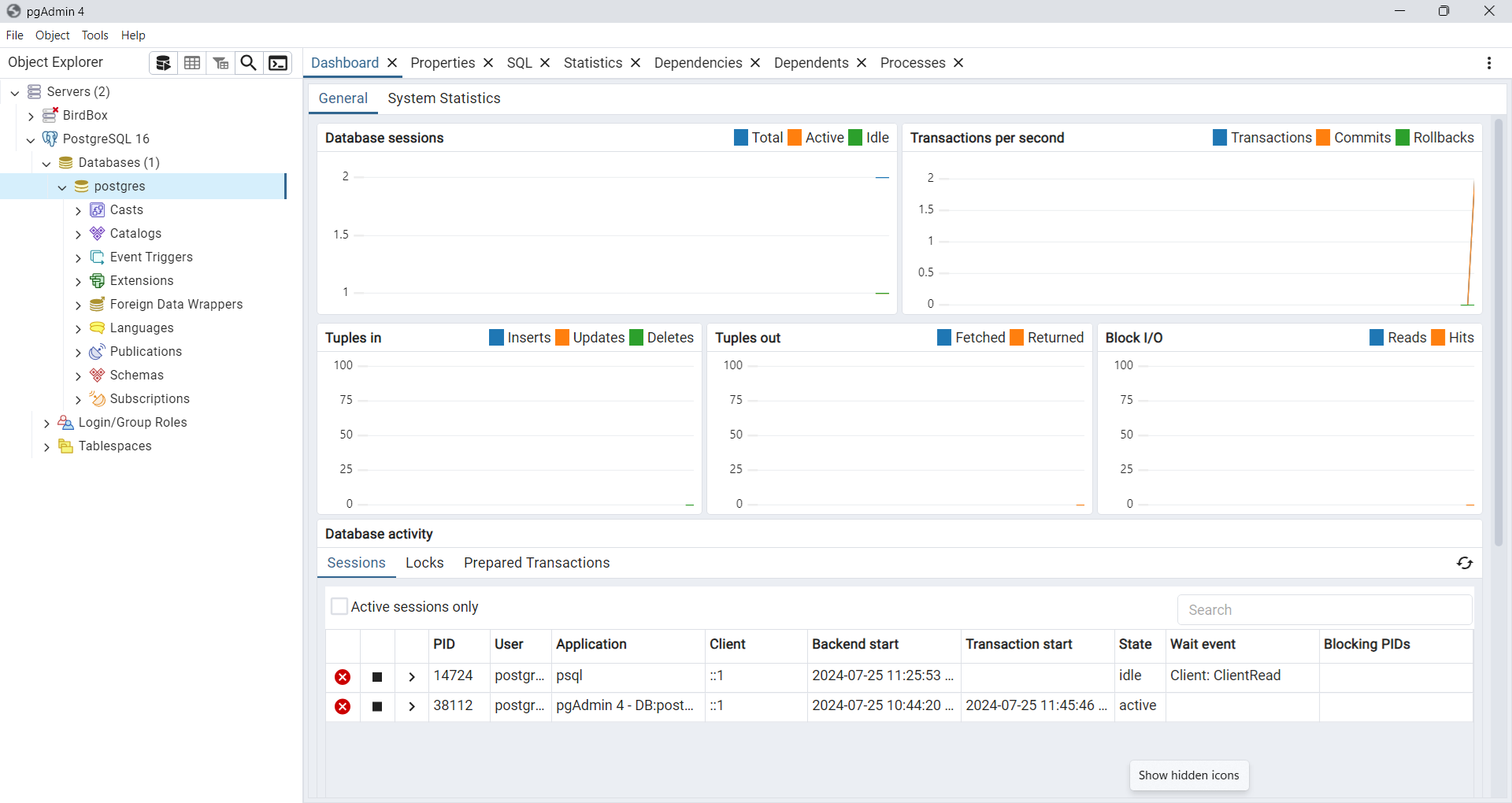The width and height of the screenshot is (1512, 803).
Task: Click the Filtered Rows toolbar icon
Action: (220, 63)
